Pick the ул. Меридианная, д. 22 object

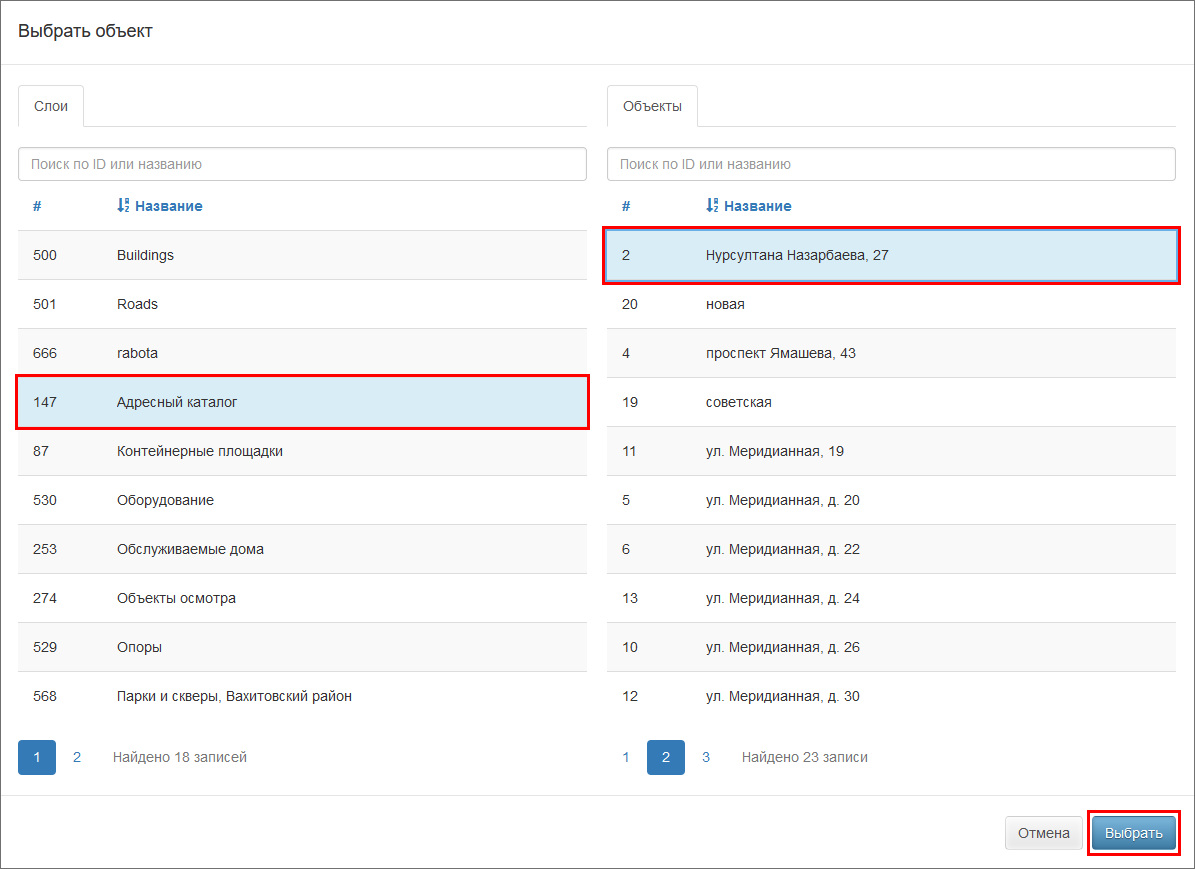tap(890, 549)
